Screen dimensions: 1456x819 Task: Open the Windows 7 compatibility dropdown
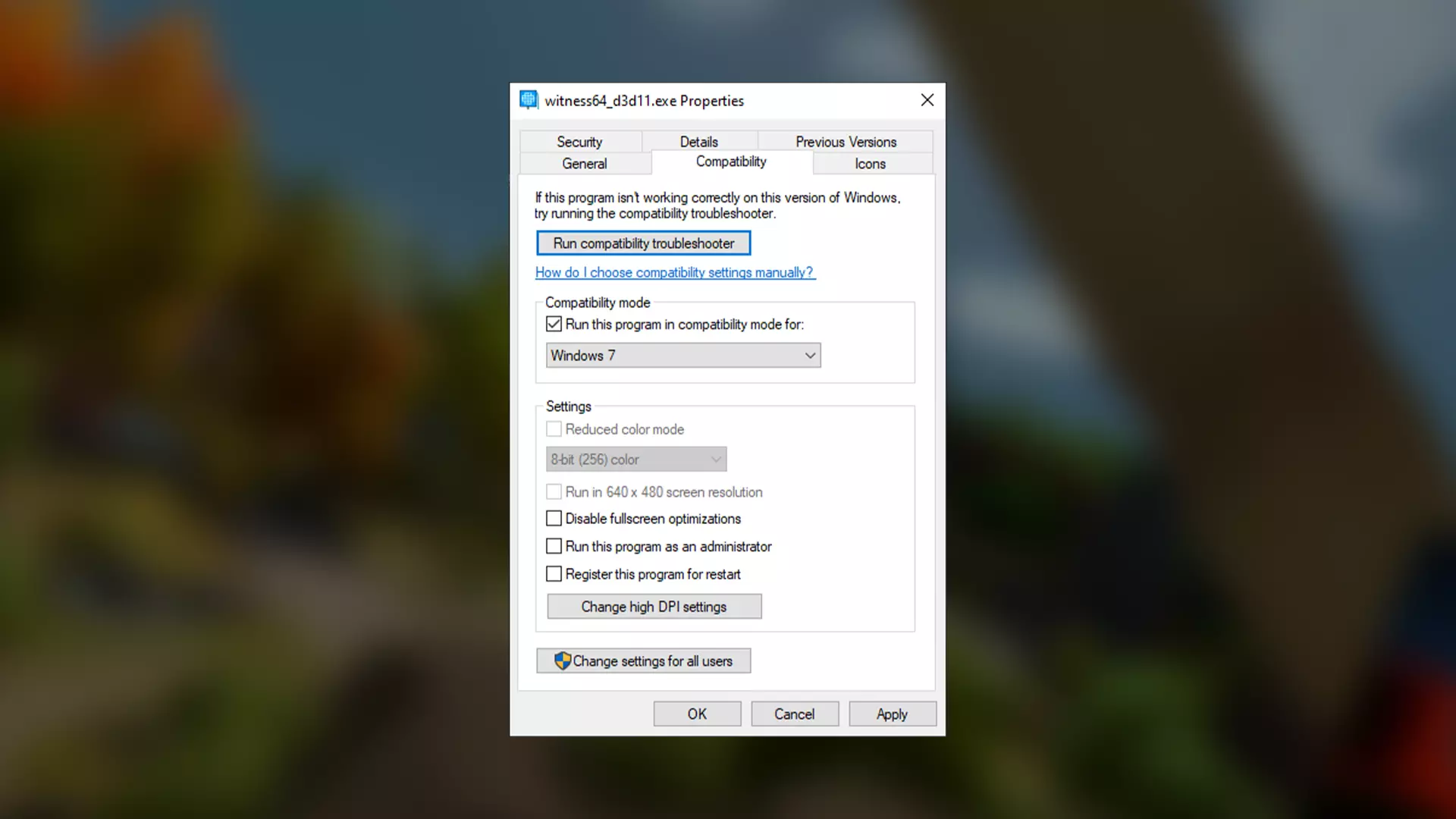[x=682, y=356]
